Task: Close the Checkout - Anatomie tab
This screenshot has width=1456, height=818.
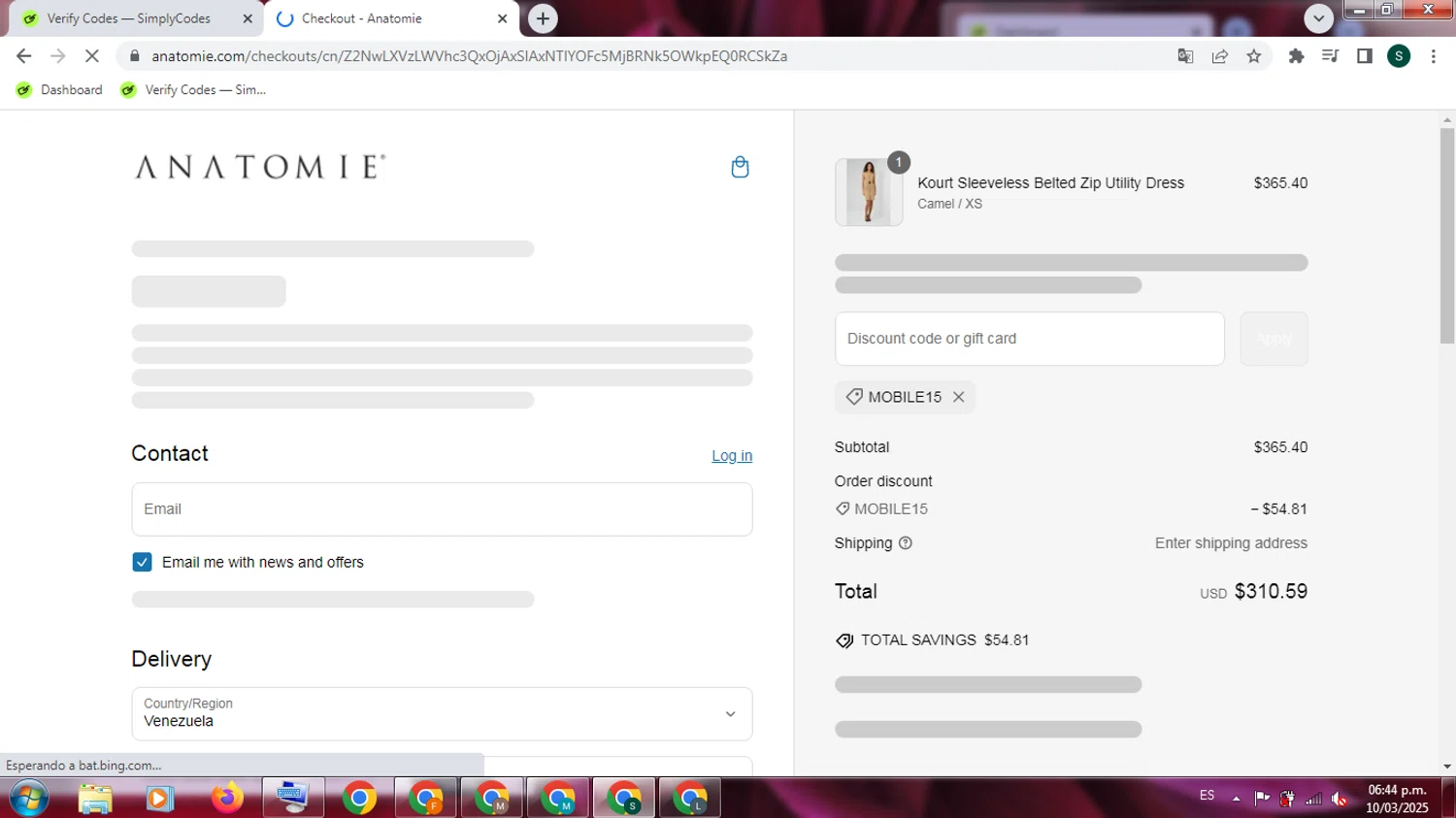Action: click(502, 18)
